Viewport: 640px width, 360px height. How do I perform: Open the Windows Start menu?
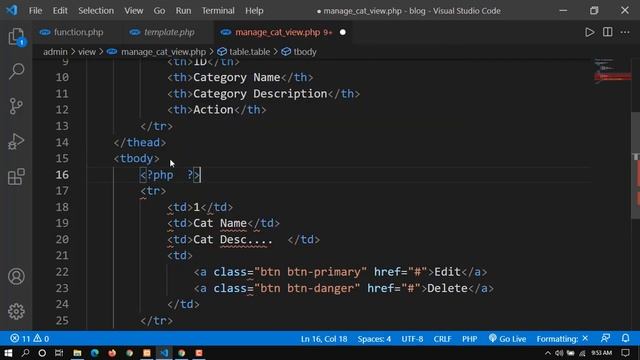tap(8, 353)
